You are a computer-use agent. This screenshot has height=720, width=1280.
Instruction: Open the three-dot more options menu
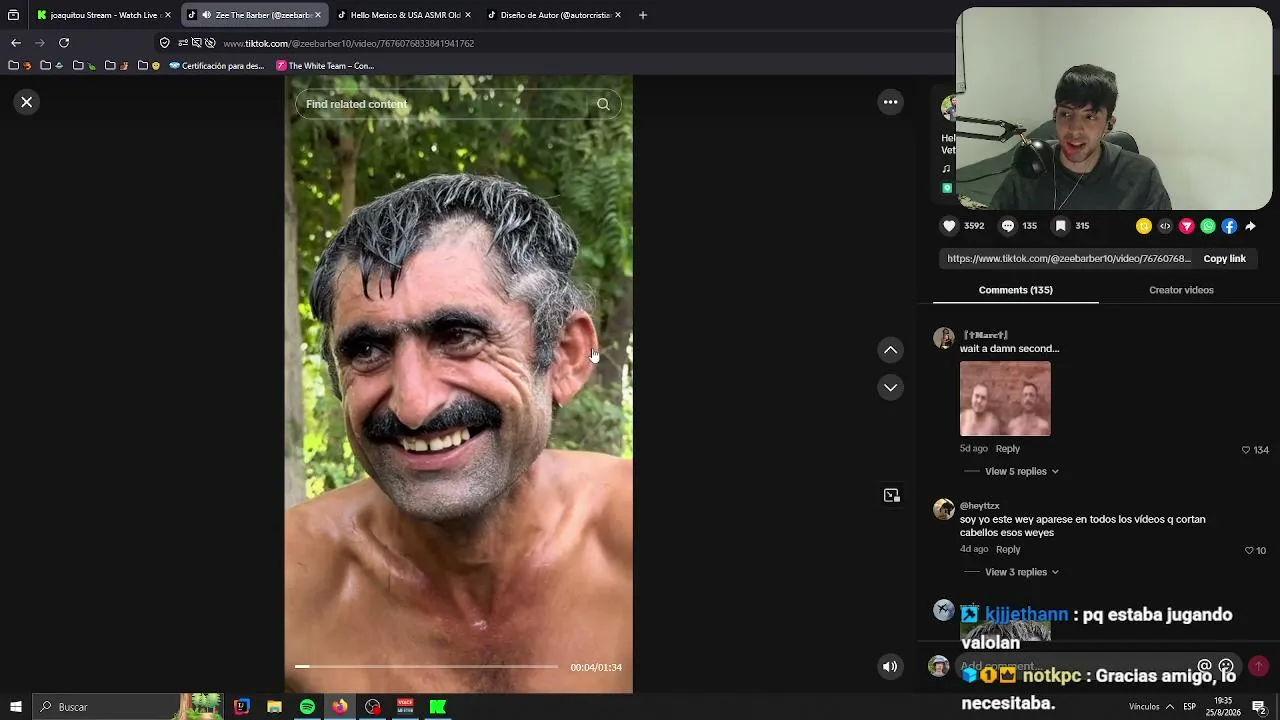890,102
